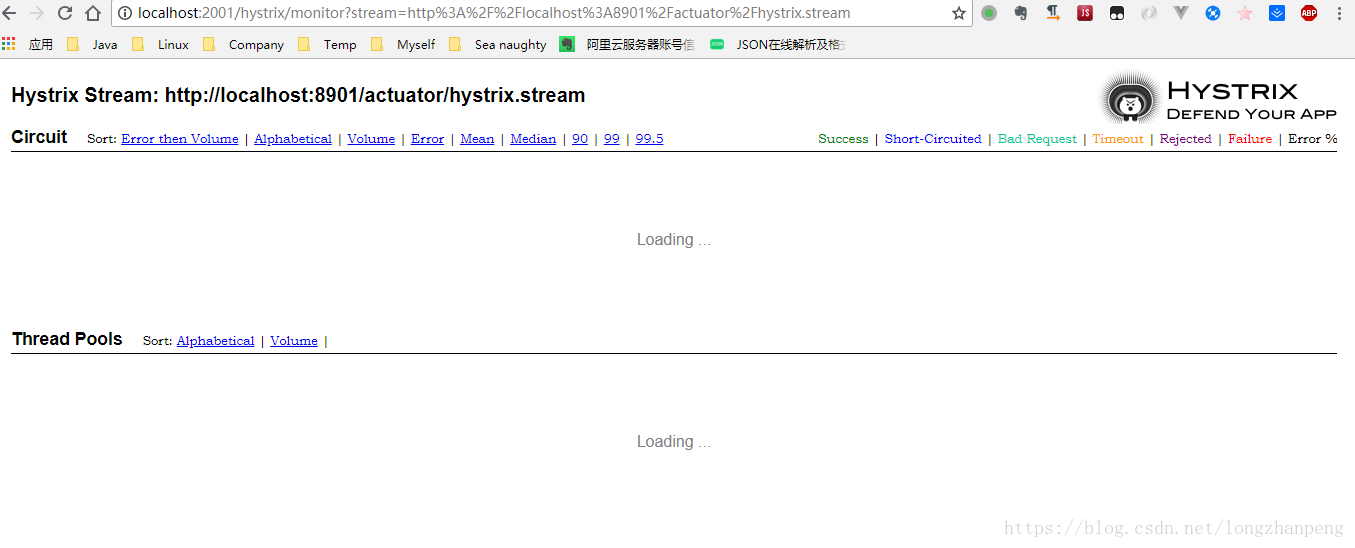The width and height of the screenshot is (1355, 548).
Task: Open the blue circular extension icon
Action: click(x=1213, y=13)
